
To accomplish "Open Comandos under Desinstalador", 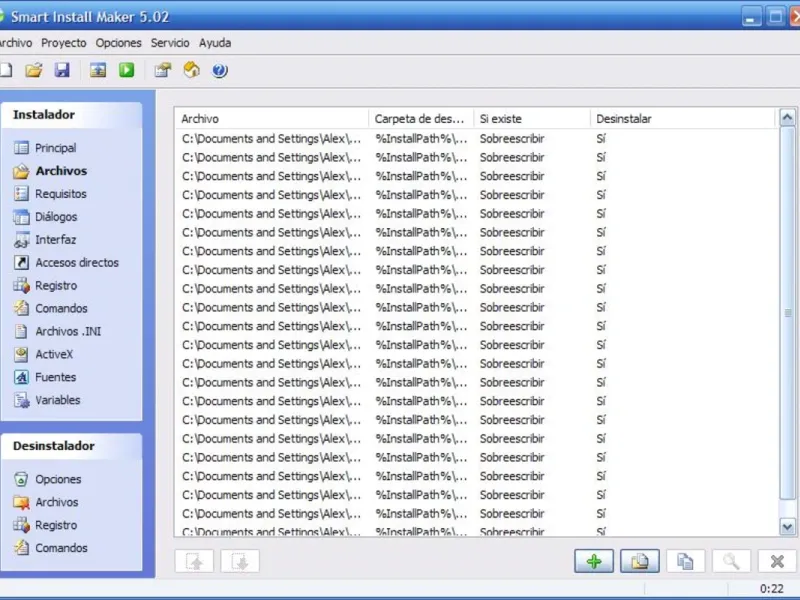I will (51, 548).
